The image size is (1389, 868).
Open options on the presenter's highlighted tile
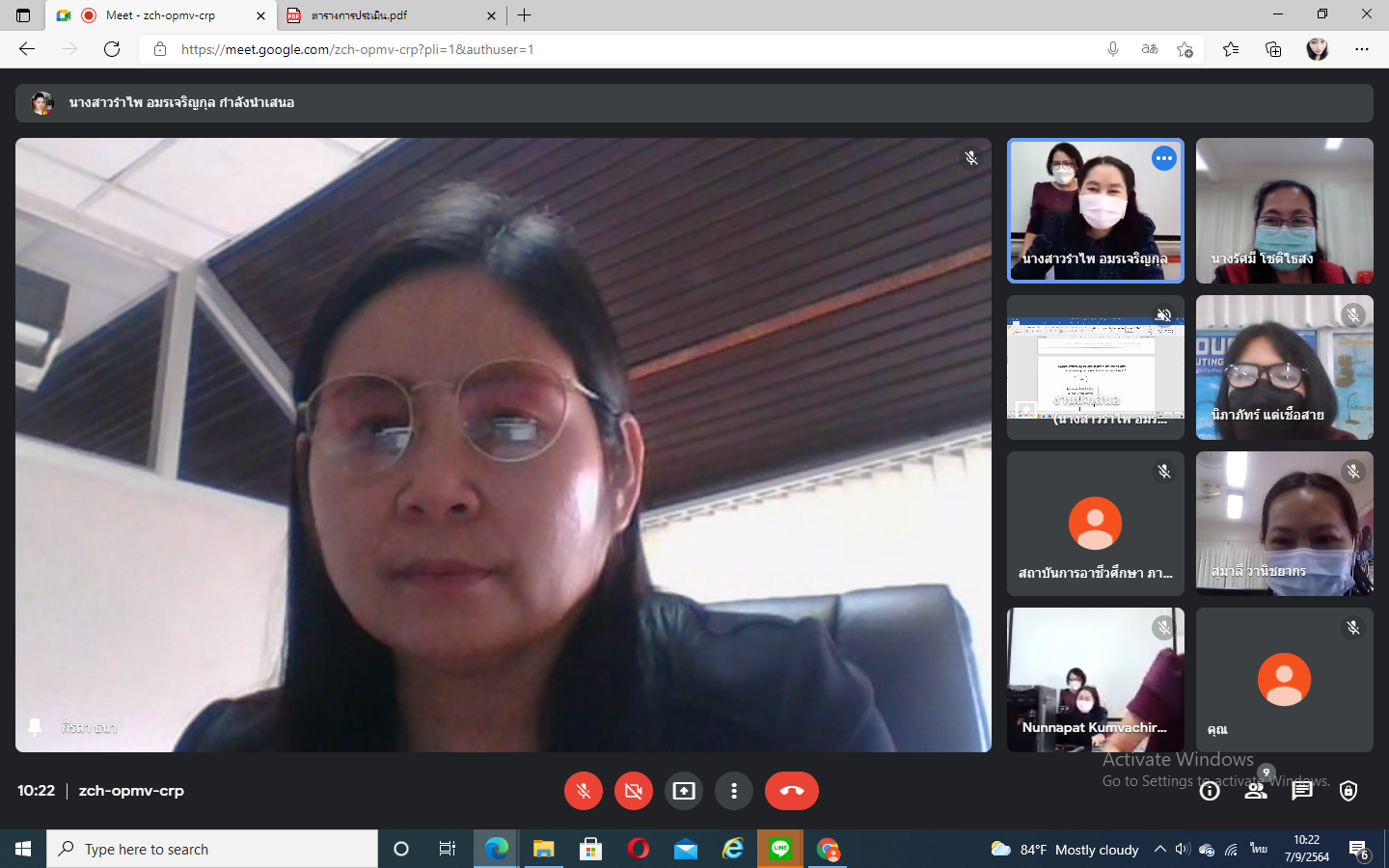(x=1164, y=158)
